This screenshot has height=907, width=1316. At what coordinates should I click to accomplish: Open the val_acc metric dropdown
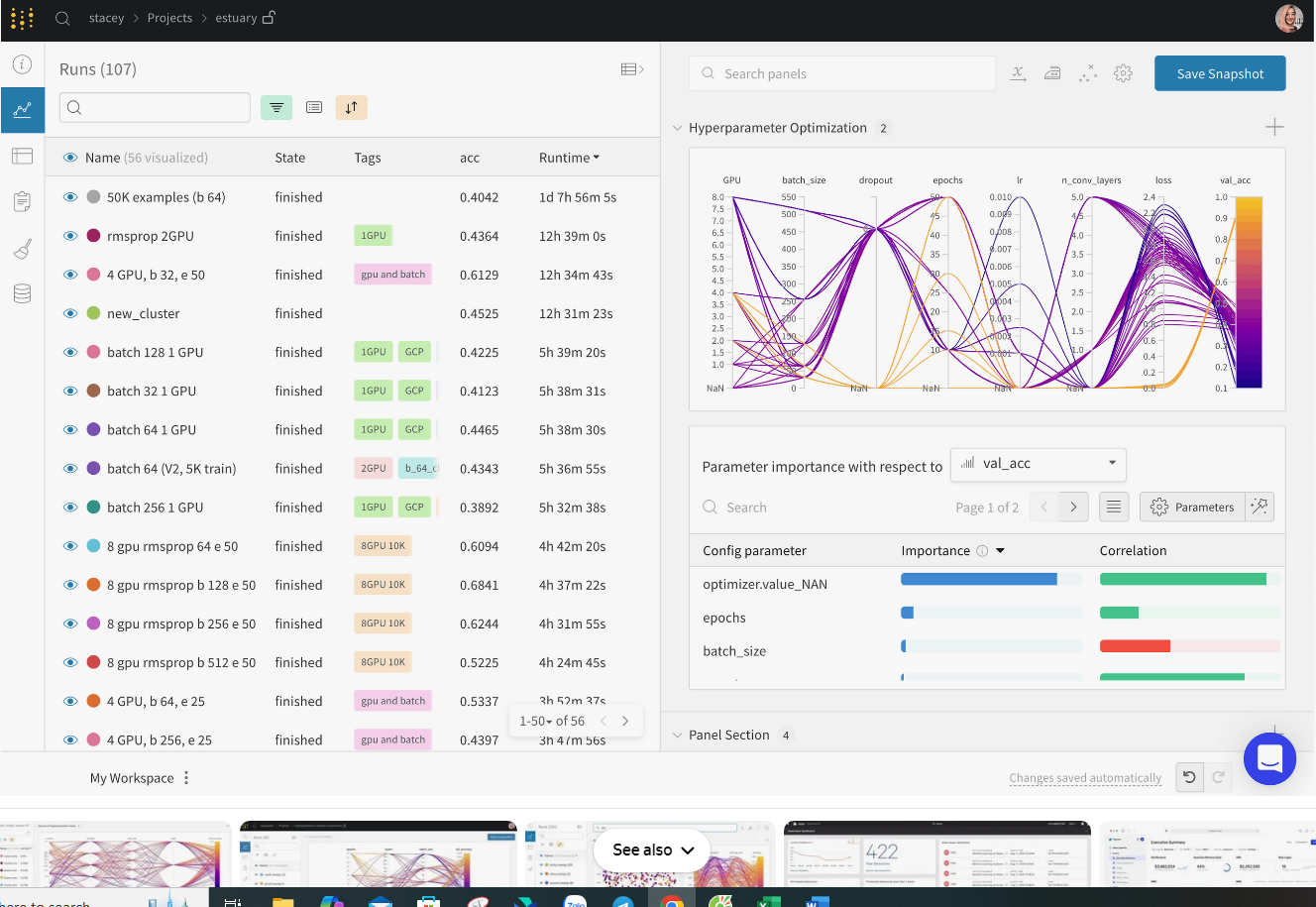click(1038, 463)
